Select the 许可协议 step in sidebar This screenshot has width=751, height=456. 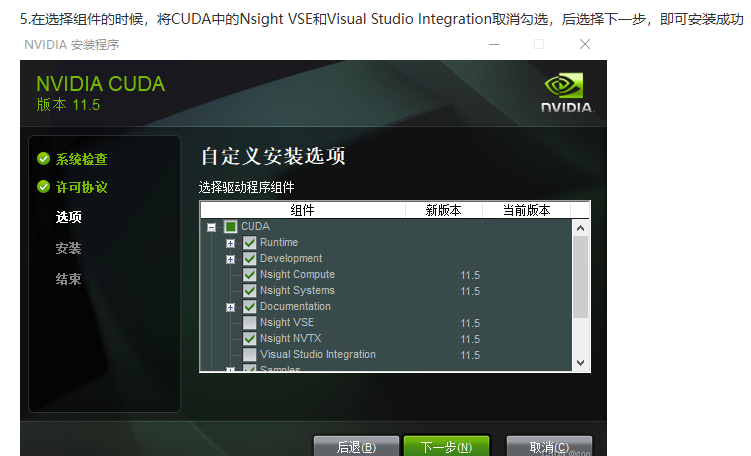point(81,187)
